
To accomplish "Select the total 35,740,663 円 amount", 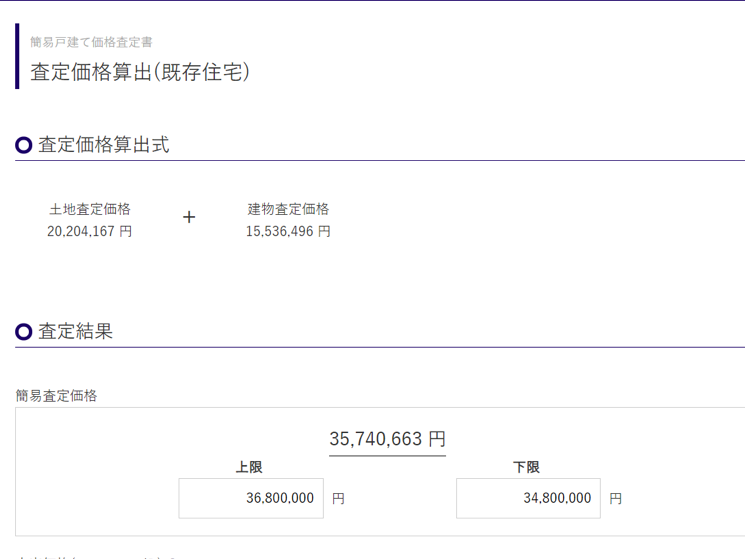I will 387,439.
